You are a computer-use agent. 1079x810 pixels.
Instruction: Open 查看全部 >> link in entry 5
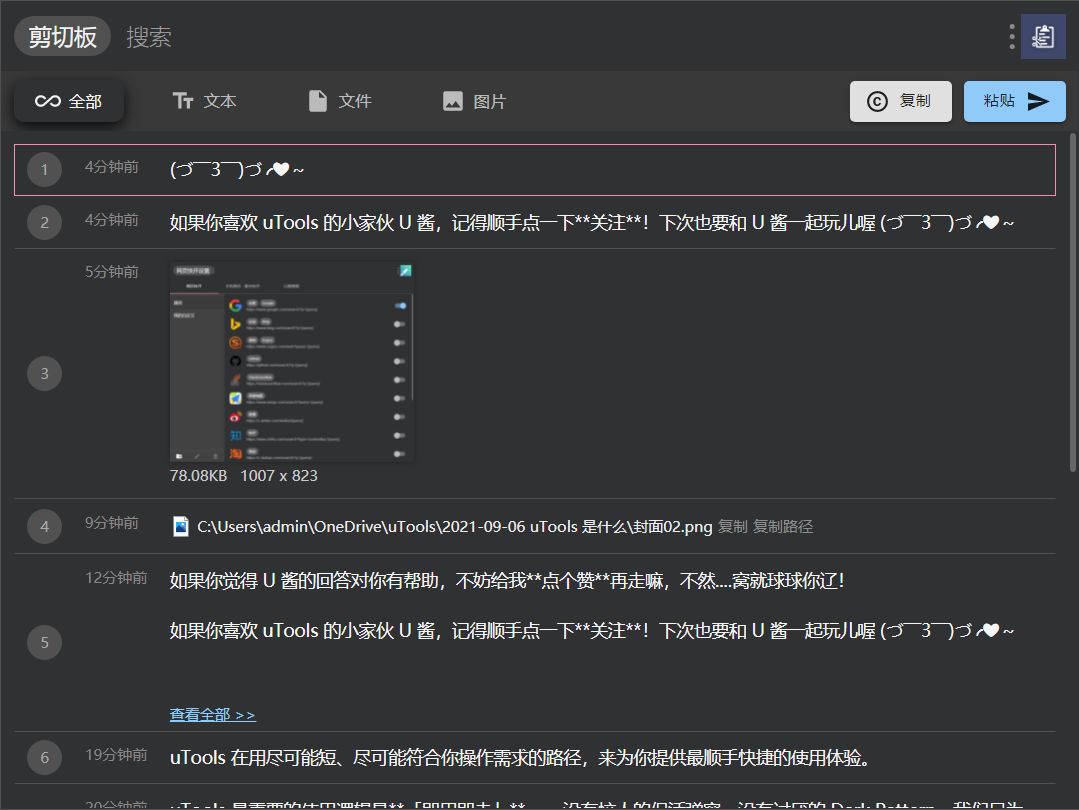tap(213, 715)
